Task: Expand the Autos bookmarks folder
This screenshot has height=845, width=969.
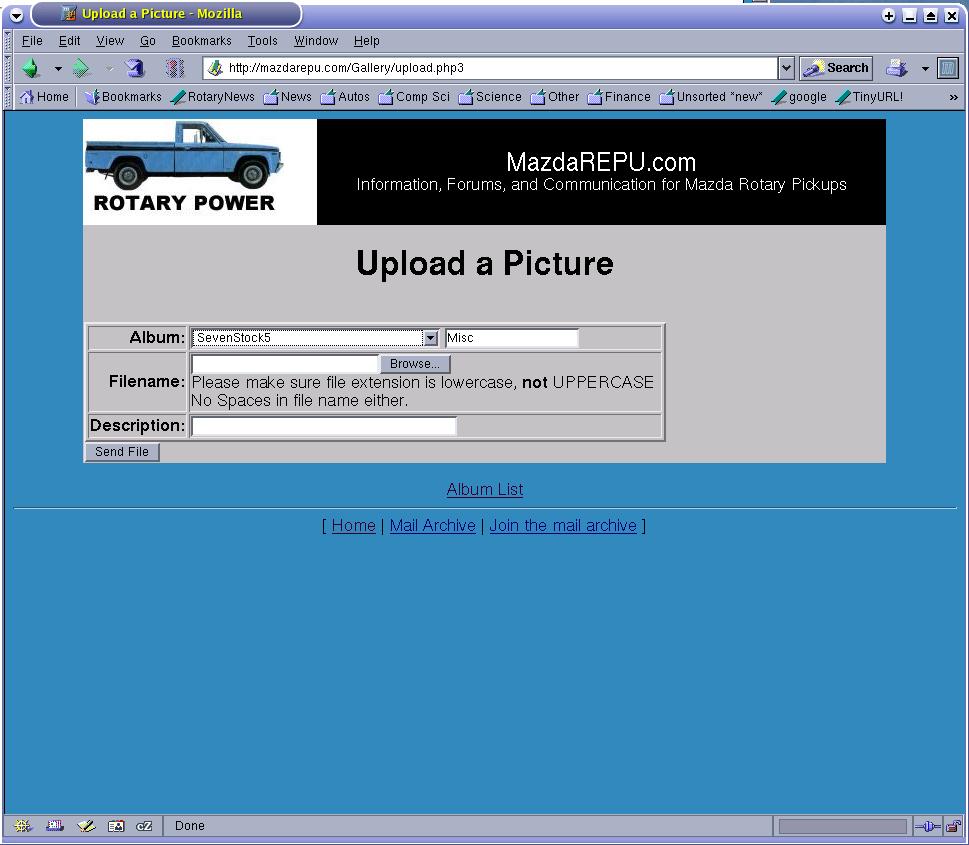Action: (345, 97)
